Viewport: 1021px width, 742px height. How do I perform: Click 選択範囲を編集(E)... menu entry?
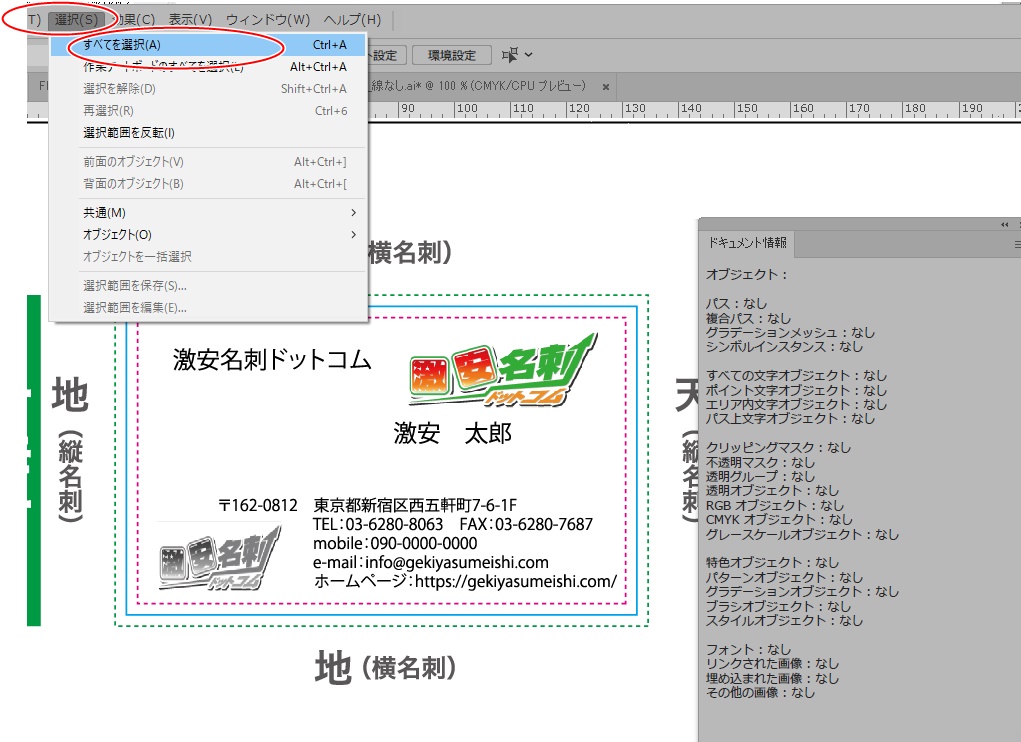point(208,308)
